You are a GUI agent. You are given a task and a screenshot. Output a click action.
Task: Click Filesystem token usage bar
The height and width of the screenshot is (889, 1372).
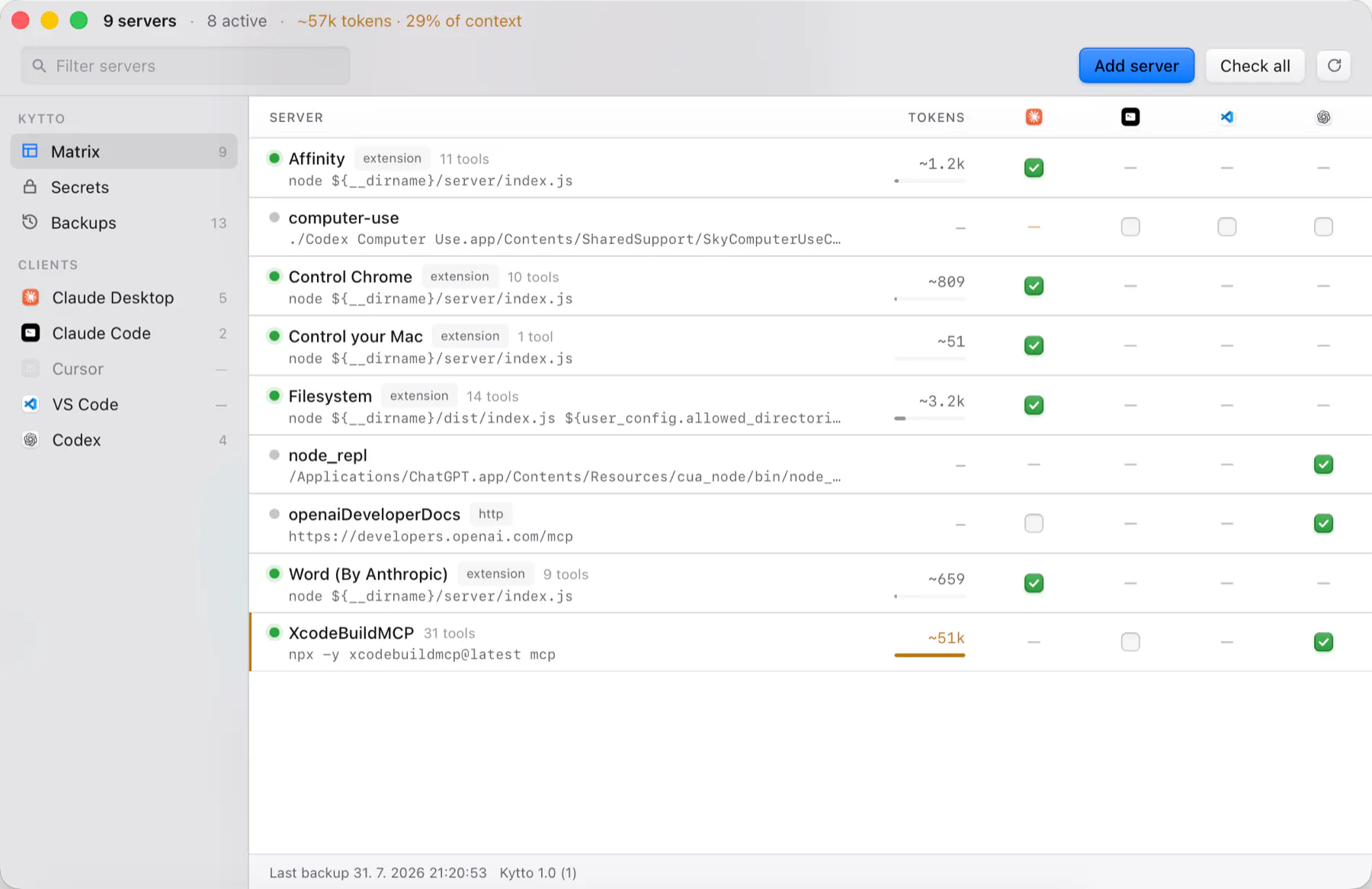tap(929, 418)
